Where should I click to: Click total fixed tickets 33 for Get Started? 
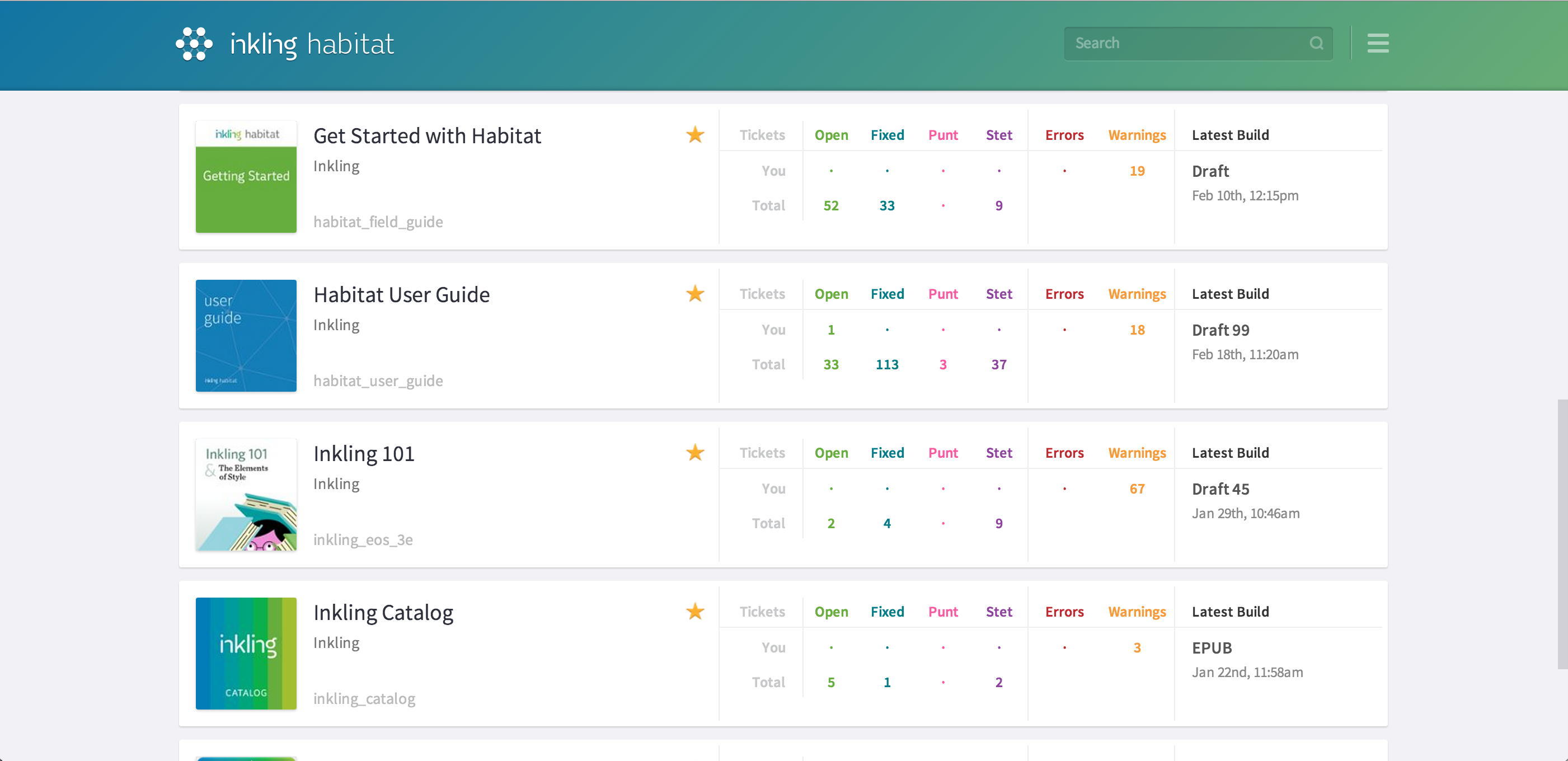pos(887,206)
